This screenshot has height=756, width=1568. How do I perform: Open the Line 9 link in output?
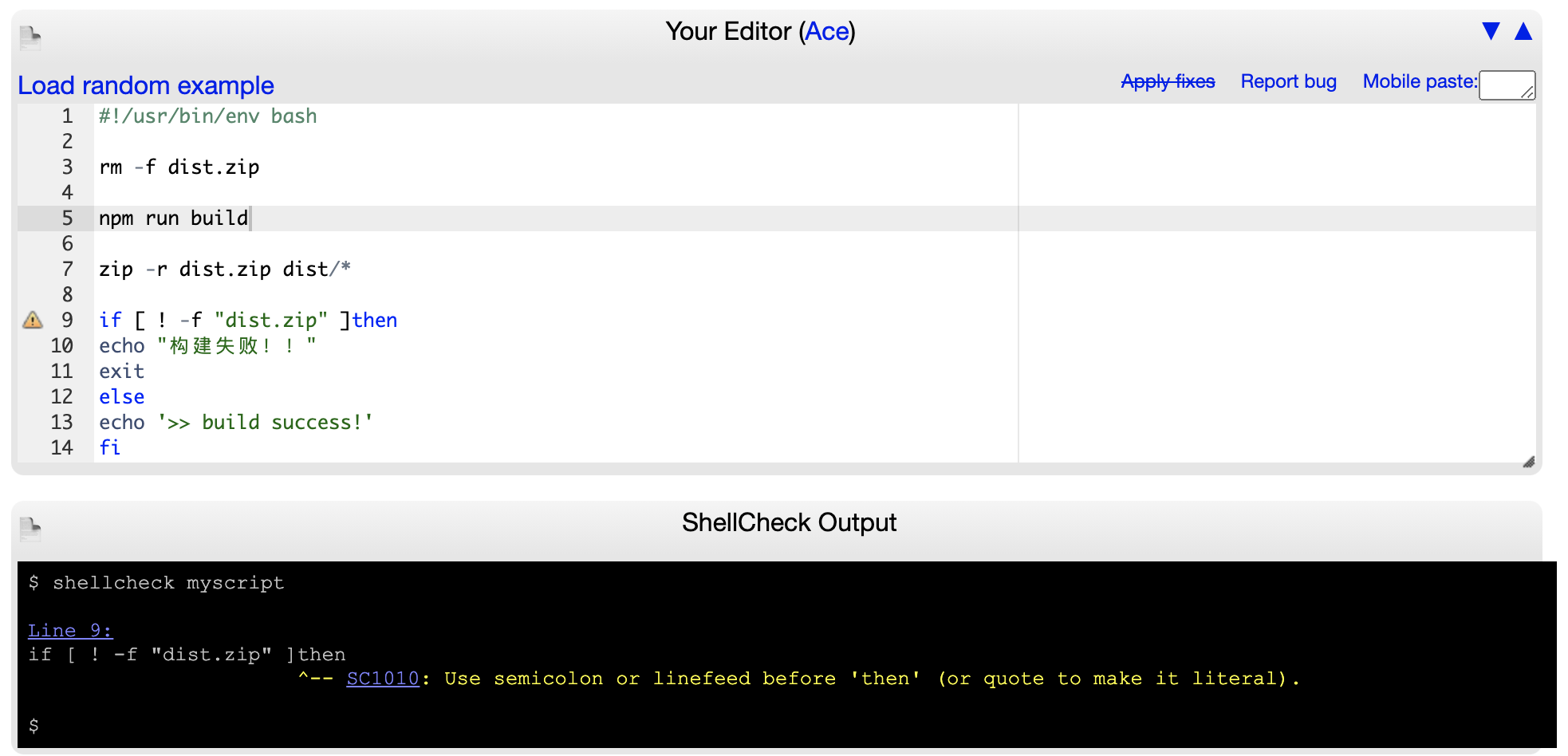(x=70, y=630)
